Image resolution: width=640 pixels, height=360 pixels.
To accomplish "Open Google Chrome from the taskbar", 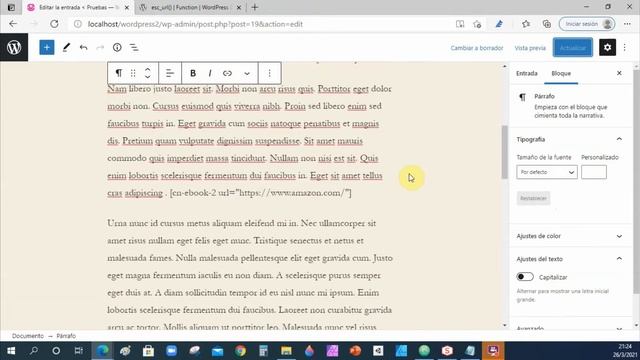I will click(x=240, y=351).
